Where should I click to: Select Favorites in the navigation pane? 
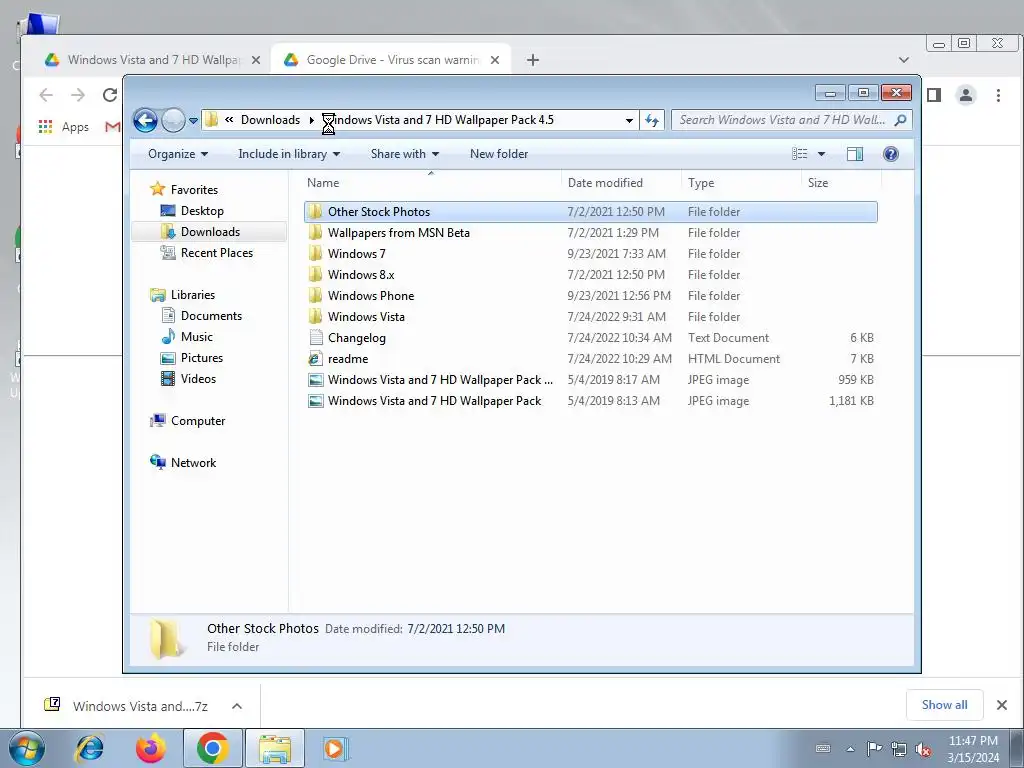click(194, 189)
